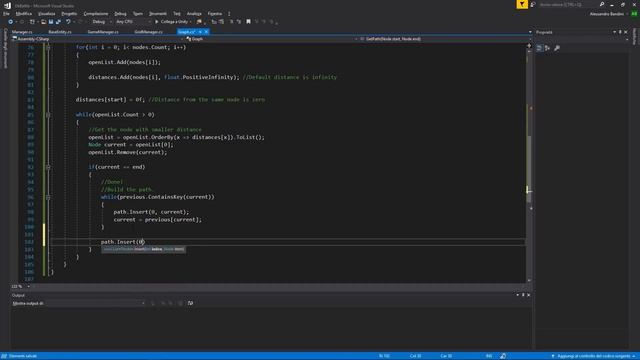Open the Strumenti menu
This screenshot has height=360, width=640.
click(x=158, y=13)
